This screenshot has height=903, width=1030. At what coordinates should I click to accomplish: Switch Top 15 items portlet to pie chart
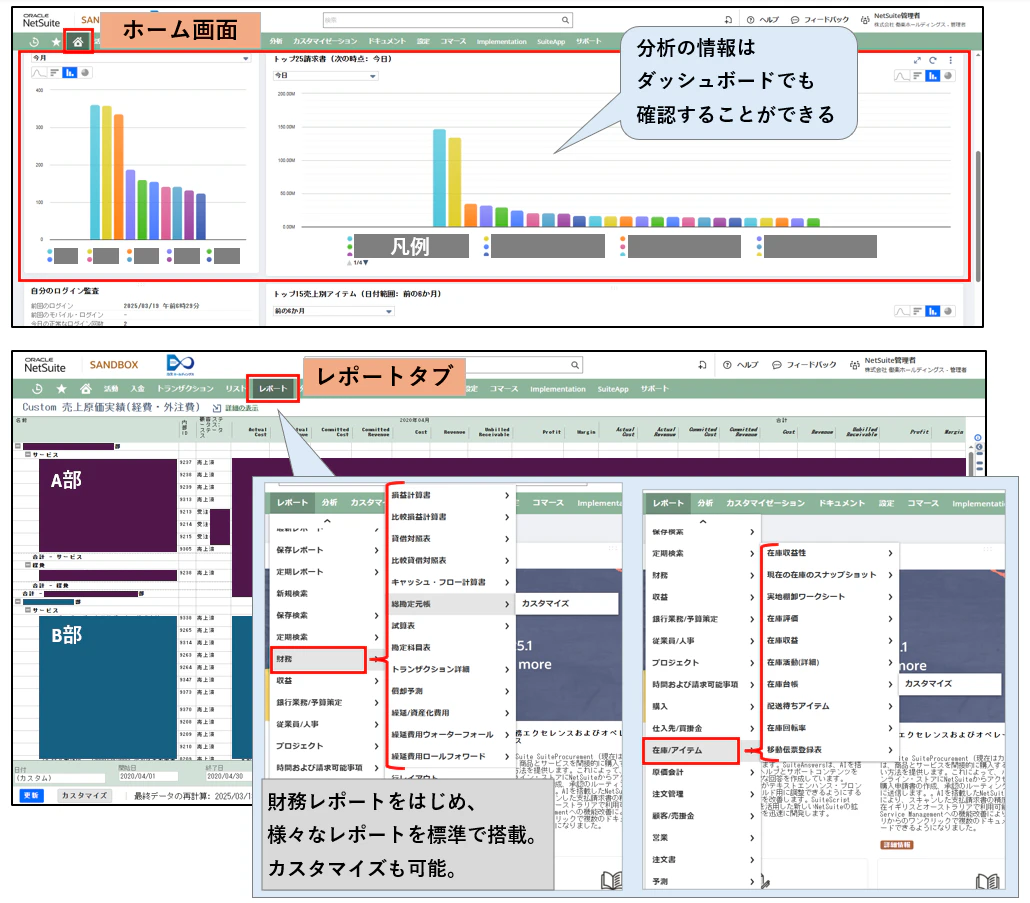pos(949,311)
